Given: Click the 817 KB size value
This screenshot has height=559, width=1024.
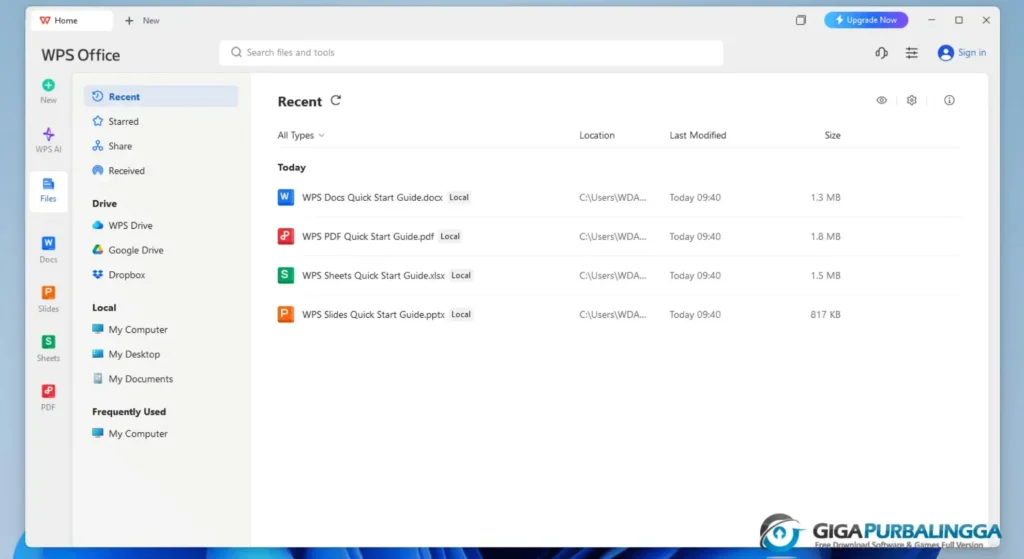Looking at the screenshot, I should (825, 314).
